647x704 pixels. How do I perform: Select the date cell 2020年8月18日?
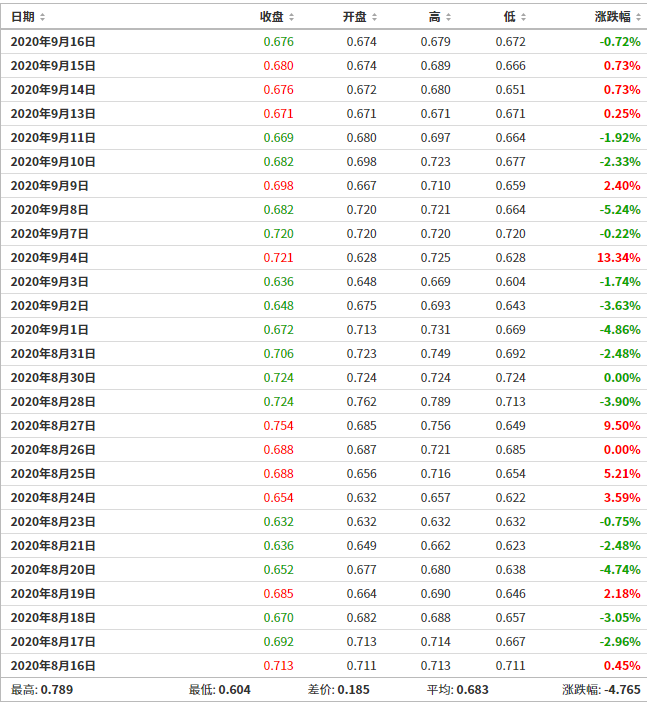pyautogui.click(x=53, y=618)
